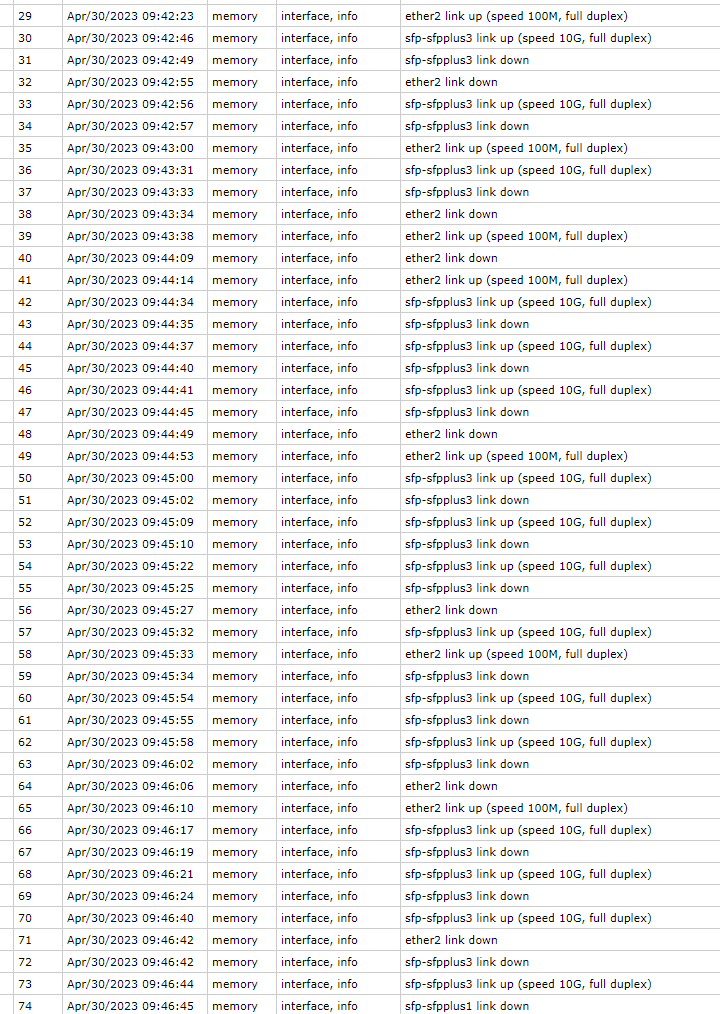Image resolution: width=720 pixels, height=1014 pixels.
Task: Select row 71 ether2 link down message
Action: (x=451, y=940)
